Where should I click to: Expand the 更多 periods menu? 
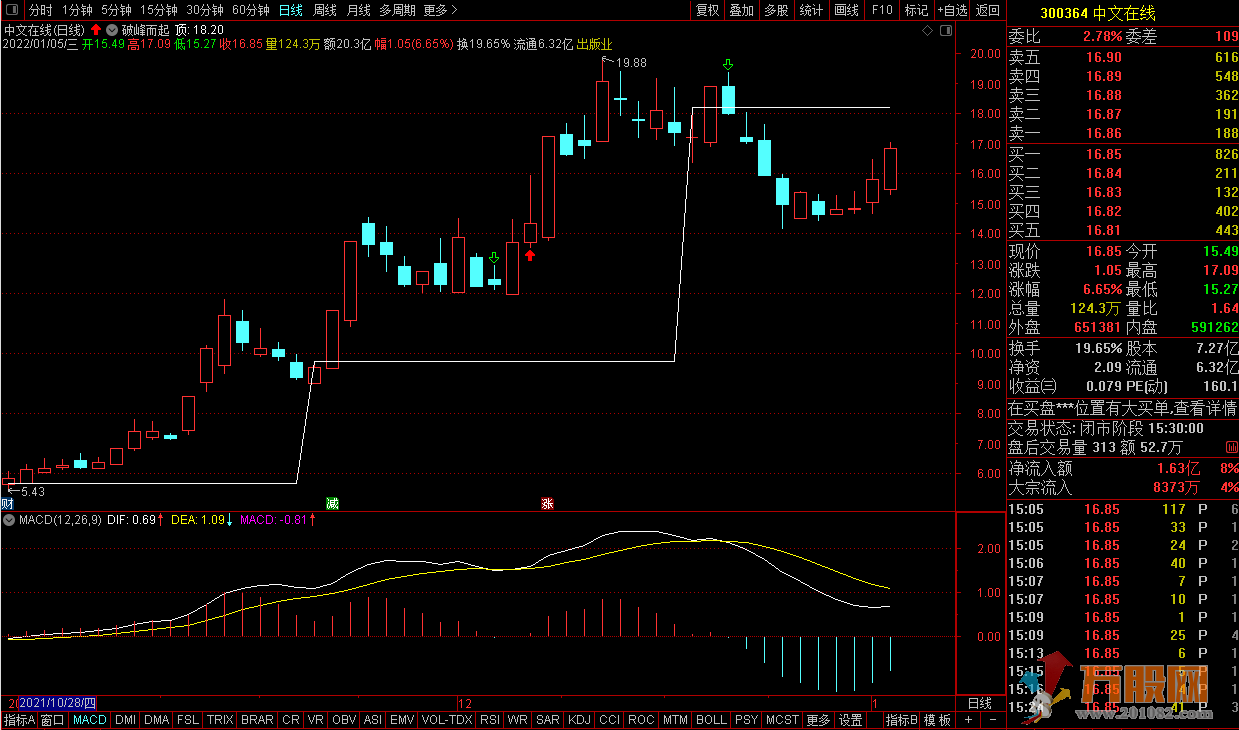click(440, 10)
